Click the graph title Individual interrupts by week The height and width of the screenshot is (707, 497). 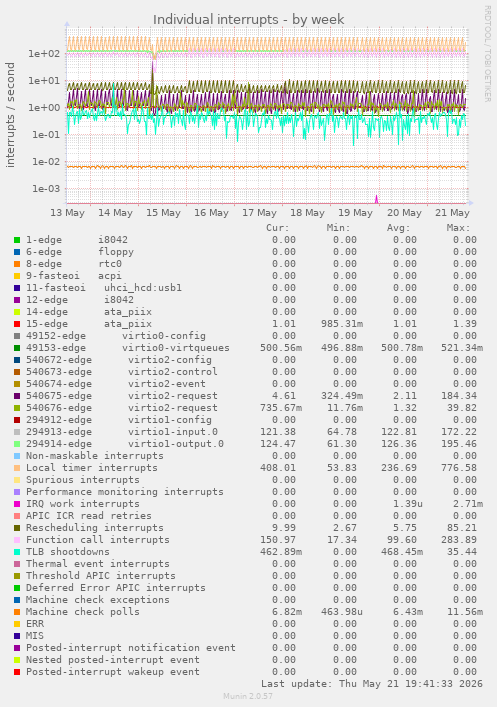click(248, 19)
